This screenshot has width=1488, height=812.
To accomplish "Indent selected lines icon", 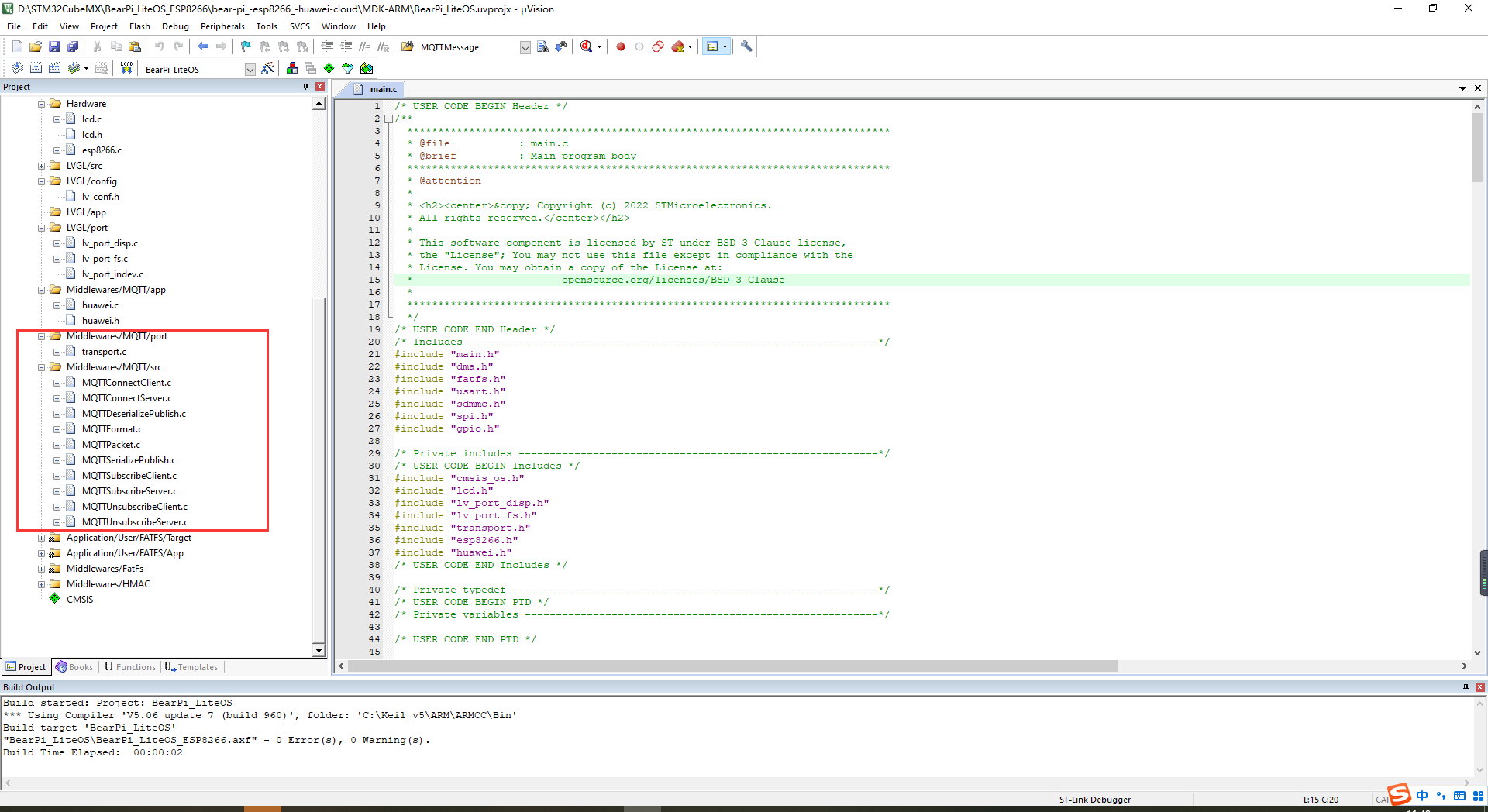I will click(327, 46).
